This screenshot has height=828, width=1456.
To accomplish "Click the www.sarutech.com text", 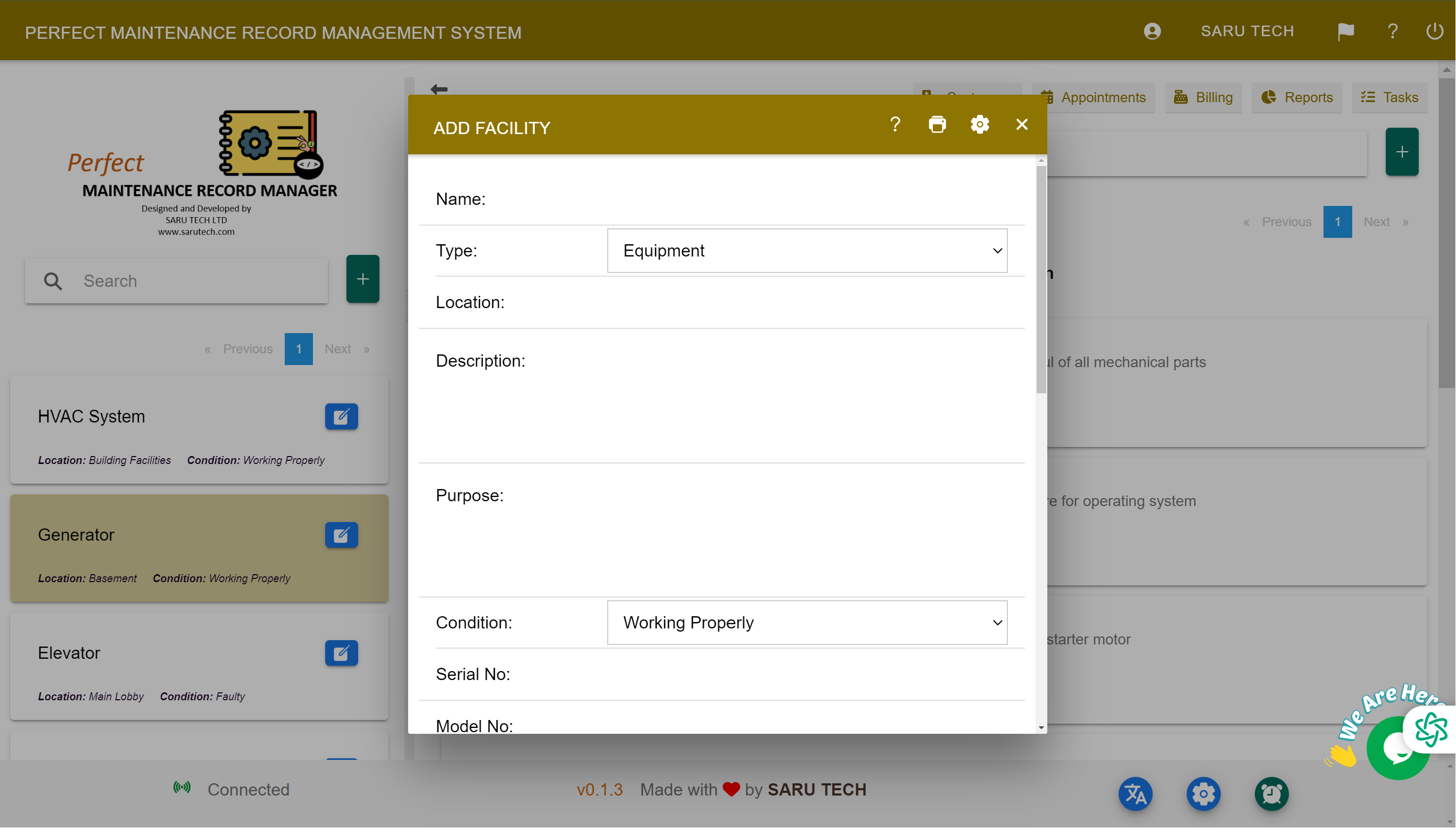I will tap(196, 232).
